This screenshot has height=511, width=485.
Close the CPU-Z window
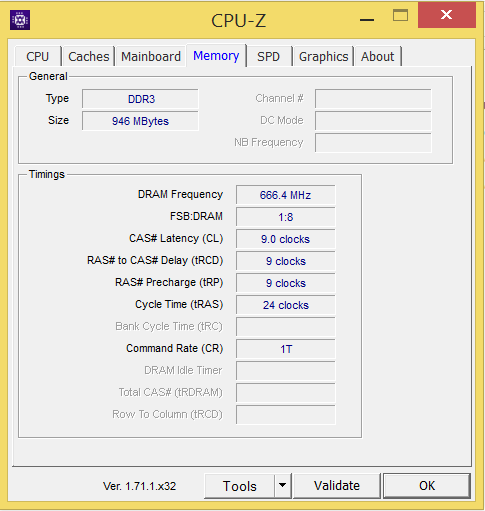[x=447, y=15]
